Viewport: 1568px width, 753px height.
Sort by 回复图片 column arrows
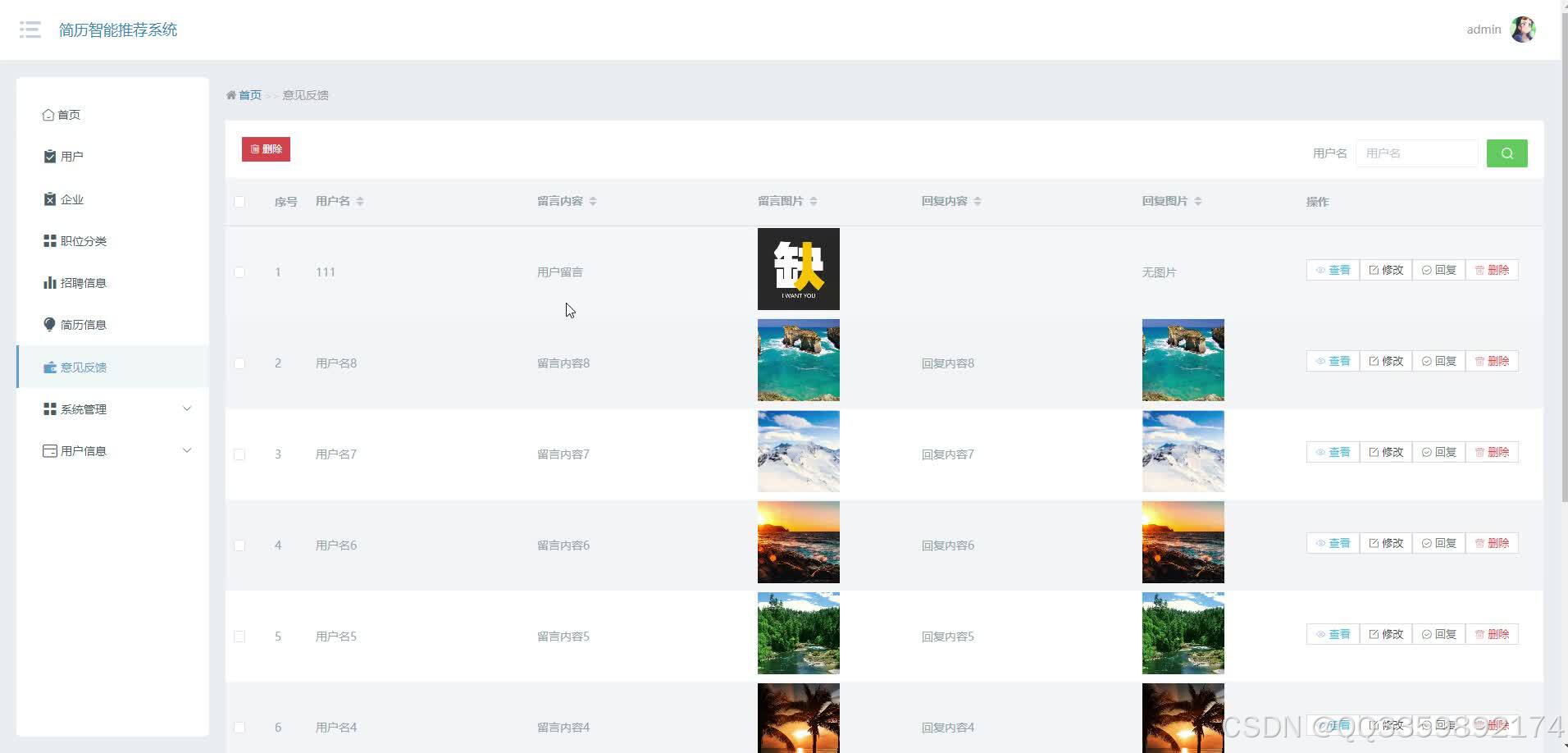tap(1198, 202)
